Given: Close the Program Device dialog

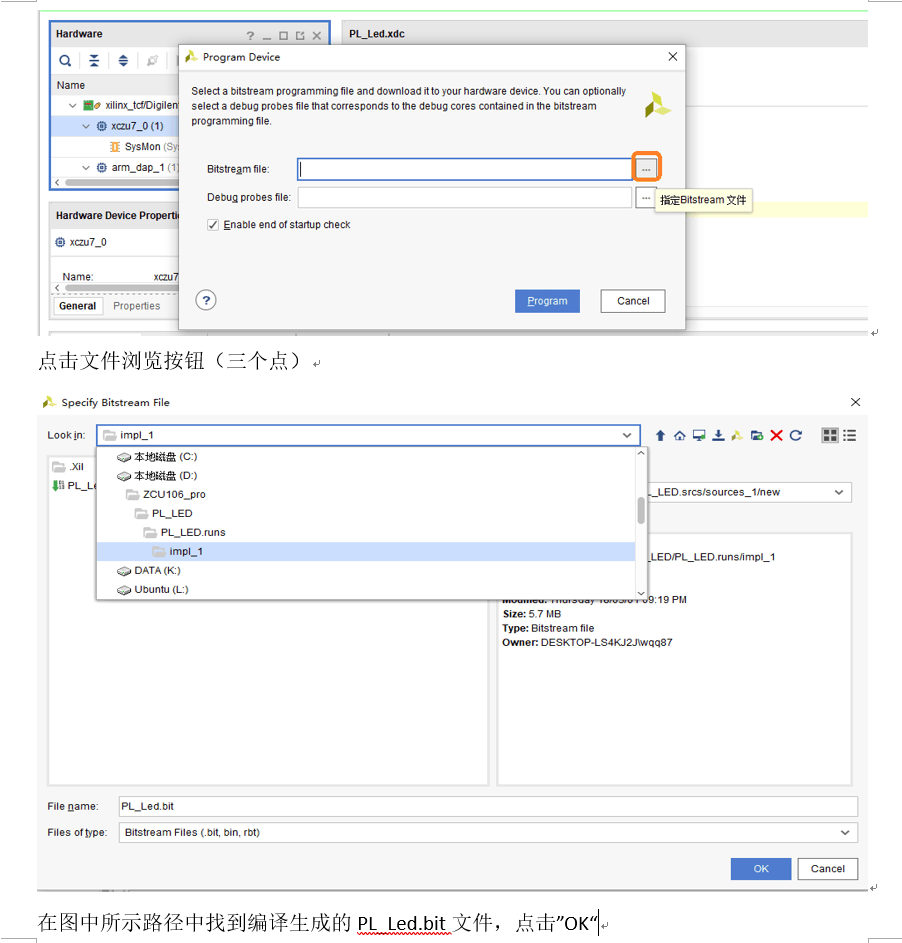Looking at the screenshot, I should click(672, 57).
